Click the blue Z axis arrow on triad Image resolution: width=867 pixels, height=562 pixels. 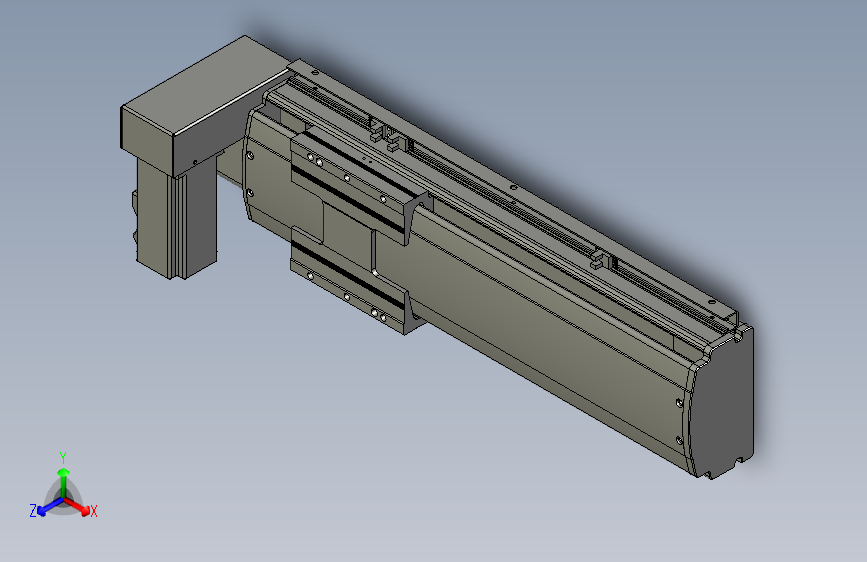click(50, 507)
